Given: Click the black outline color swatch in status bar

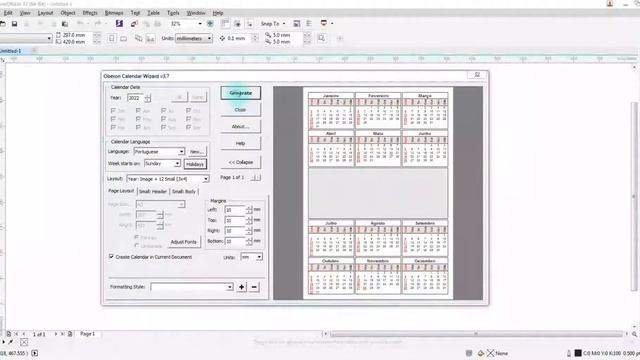Looking at the screenshot, I should click(x=578, y=353).
